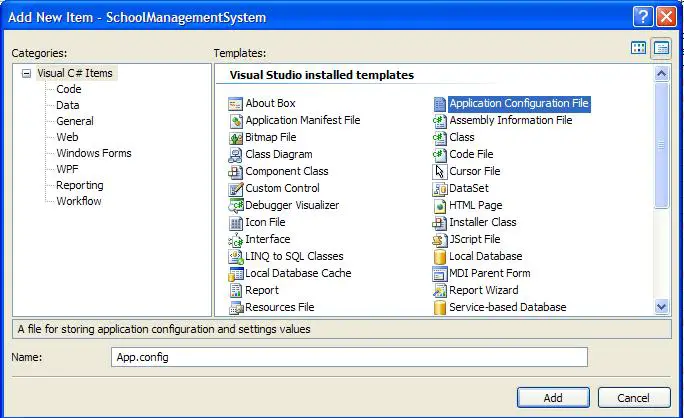Switch to large icons view
The height and width of the screenshot is (418, 684).
(x=639, y=48)
